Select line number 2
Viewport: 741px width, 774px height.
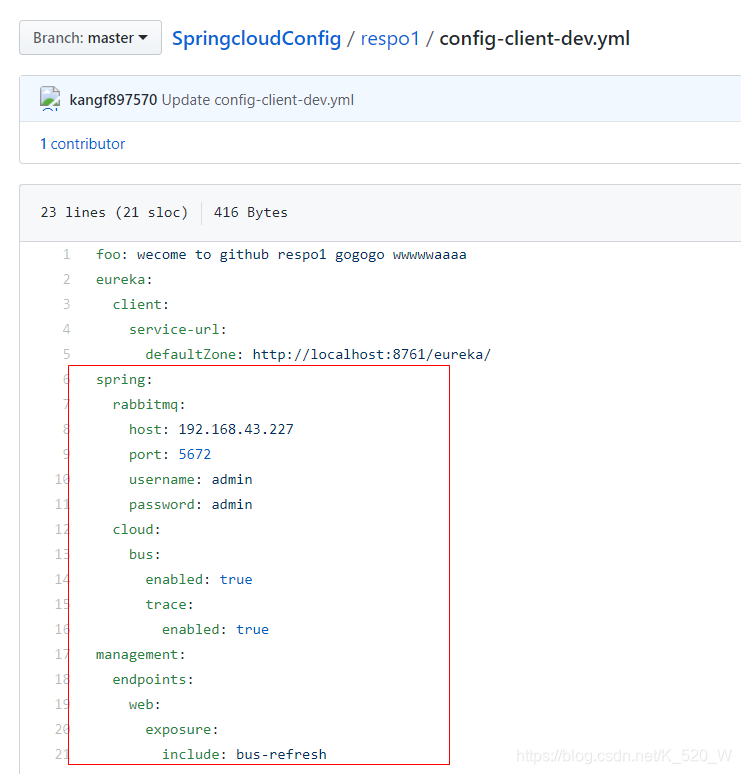[x=67, y=279]
